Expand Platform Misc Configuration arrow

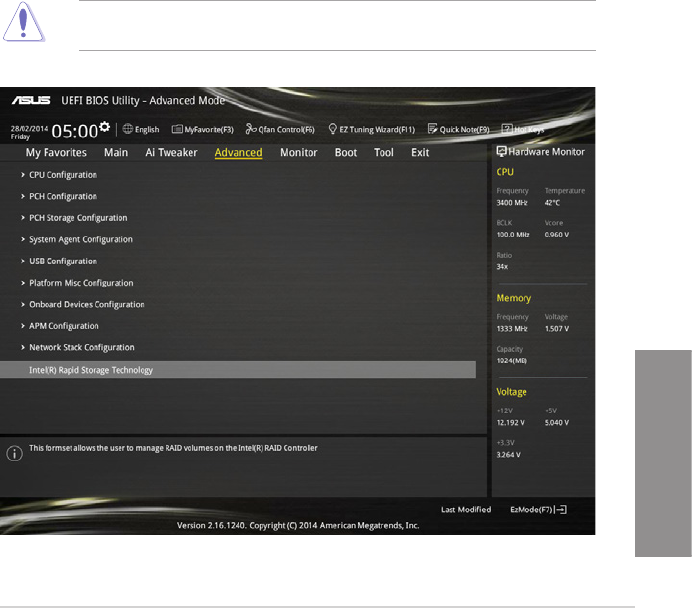tap(23, 283)
